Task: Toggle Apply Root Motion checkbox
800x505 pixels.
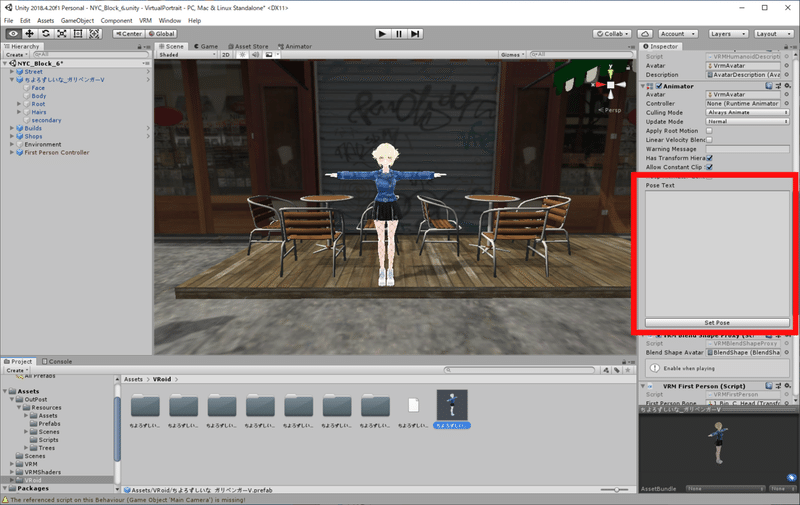Action: [709, 131]
